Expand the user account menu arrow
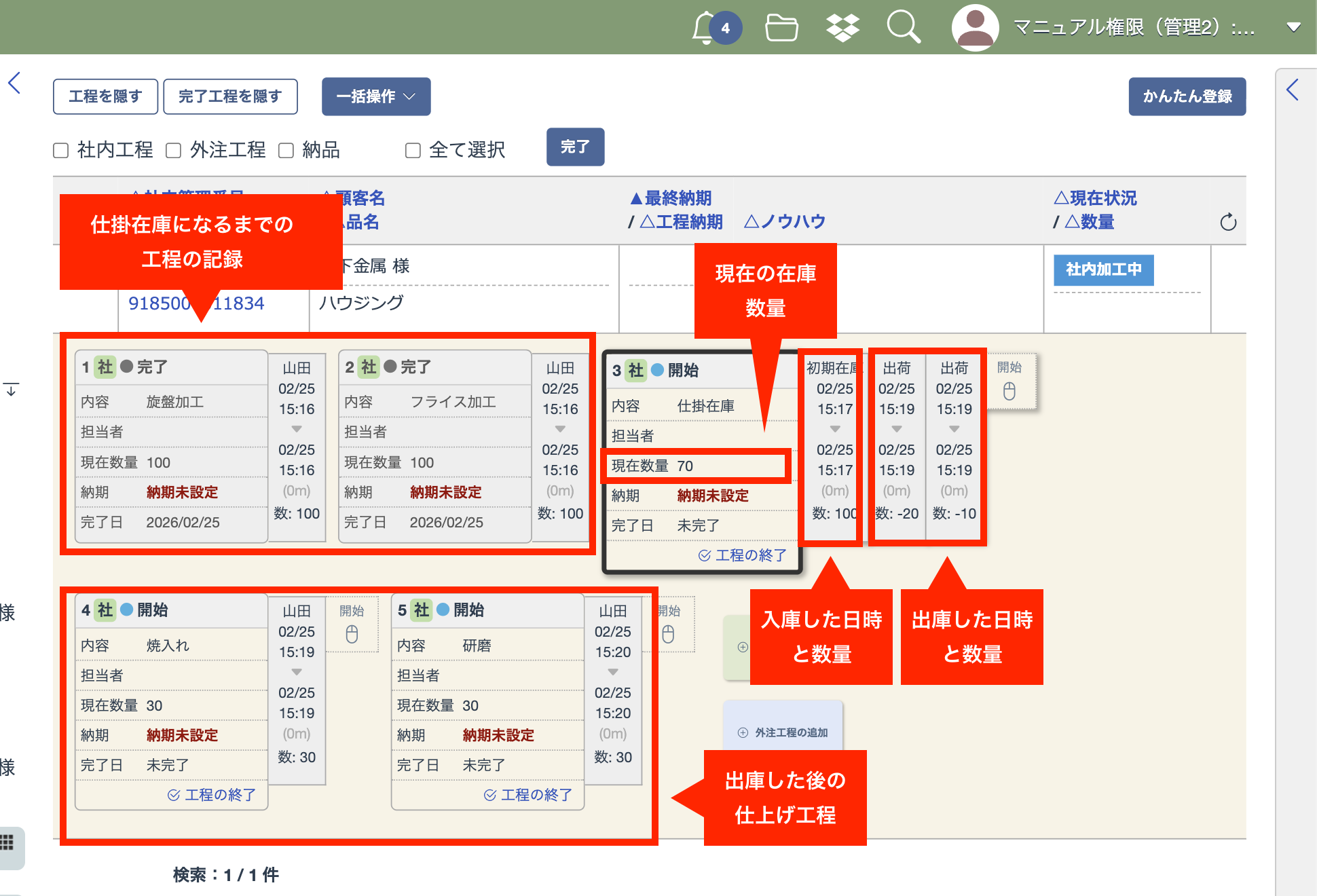 point(1293,28)
